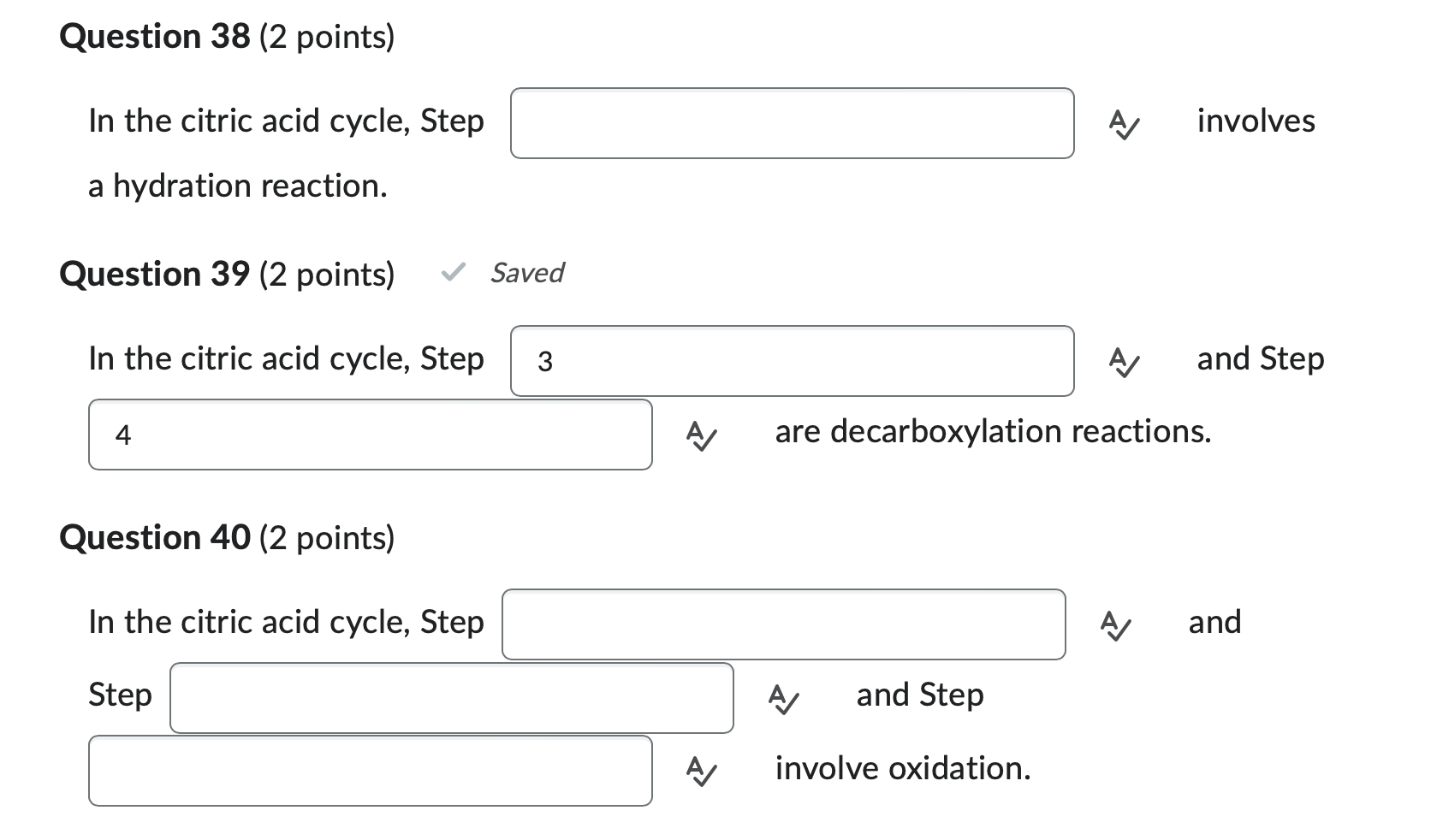Click the phrase 'are decarboxylation reactions'
Screen dimensions: 1431x840
pos(993,433)
